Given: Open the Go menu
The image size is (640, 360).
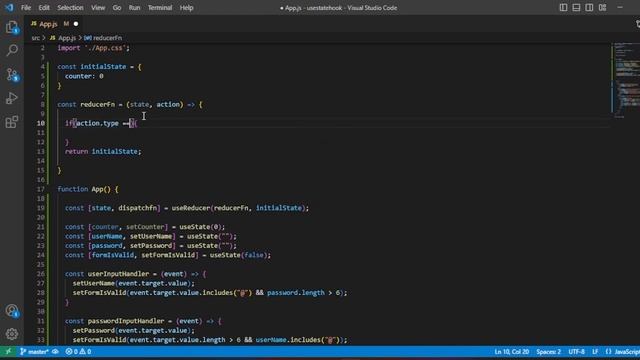Looking at the screenshot, I should [117, 7].
